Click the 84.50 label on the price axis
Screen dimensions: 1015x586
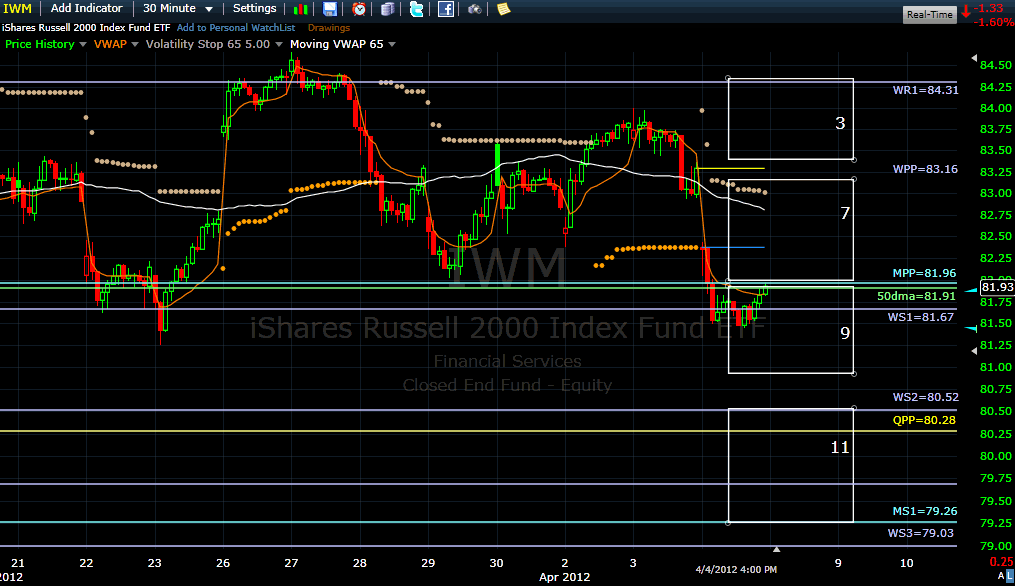pyautogui.click(x=996, y=65)
